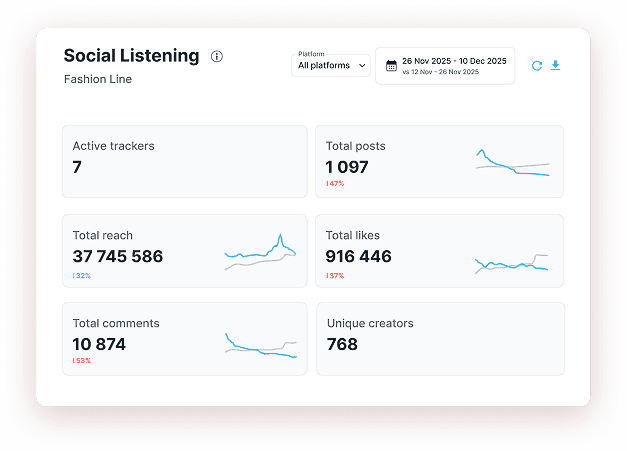Click the 47% change indicator under Total posts
Viewport: 627px width, 451px height.
[x=335, y=184]
